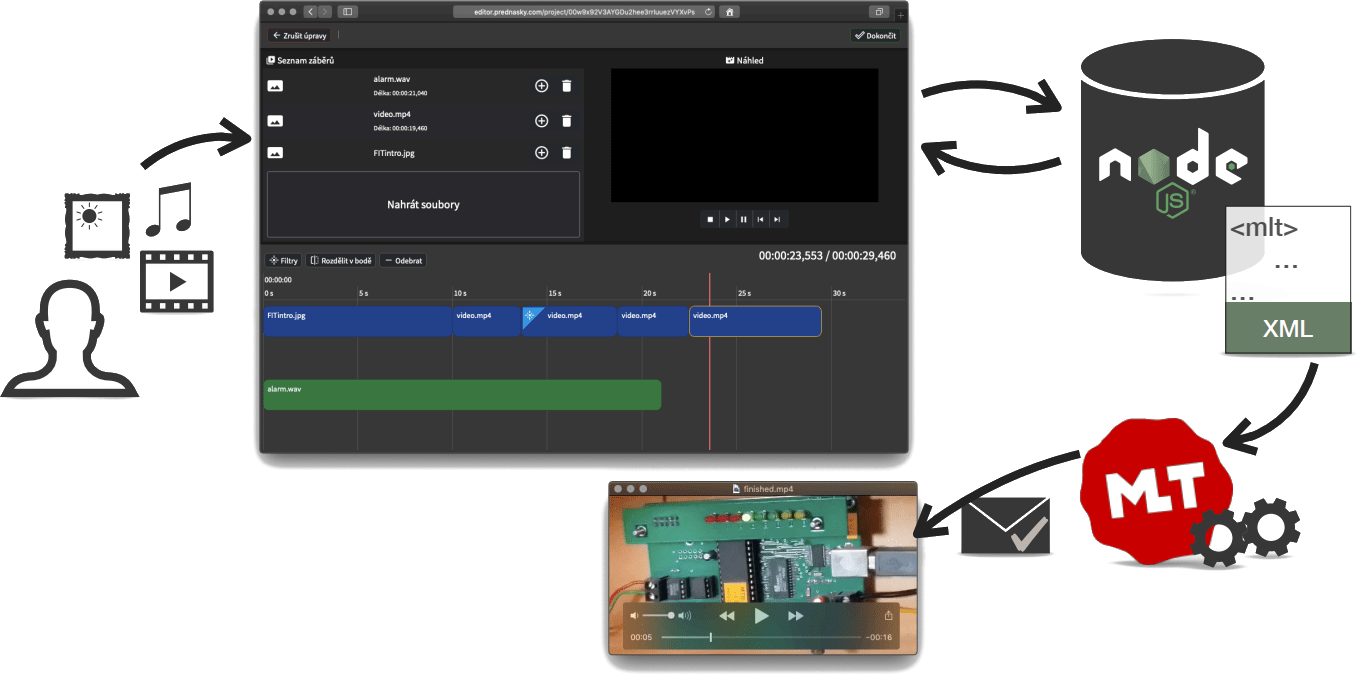
Task: Fast-forward in the finished.mp4 player
Action: click(x=796, y=615)
